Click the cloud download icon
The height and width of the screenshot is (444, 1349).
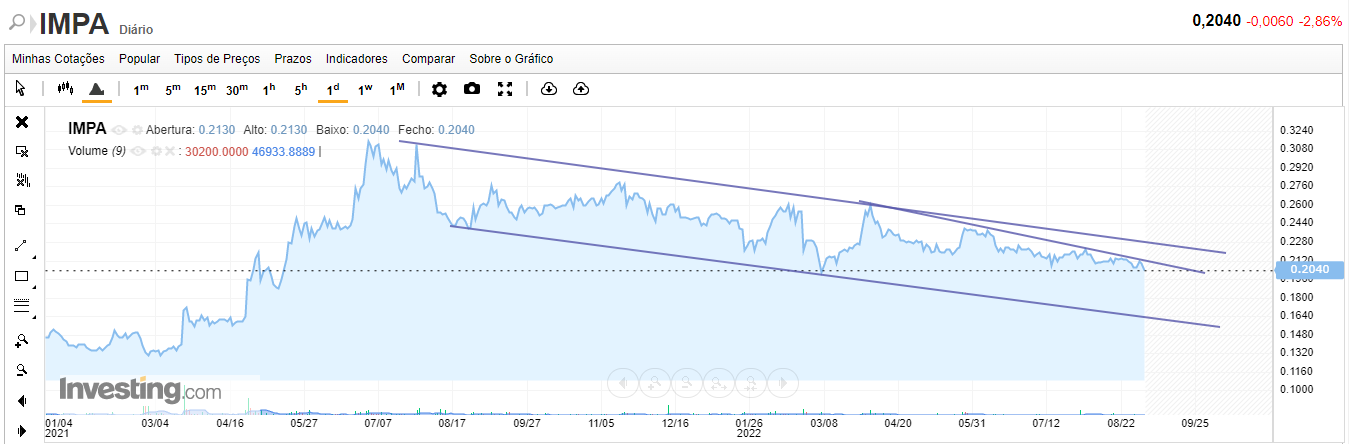point(548,89)
